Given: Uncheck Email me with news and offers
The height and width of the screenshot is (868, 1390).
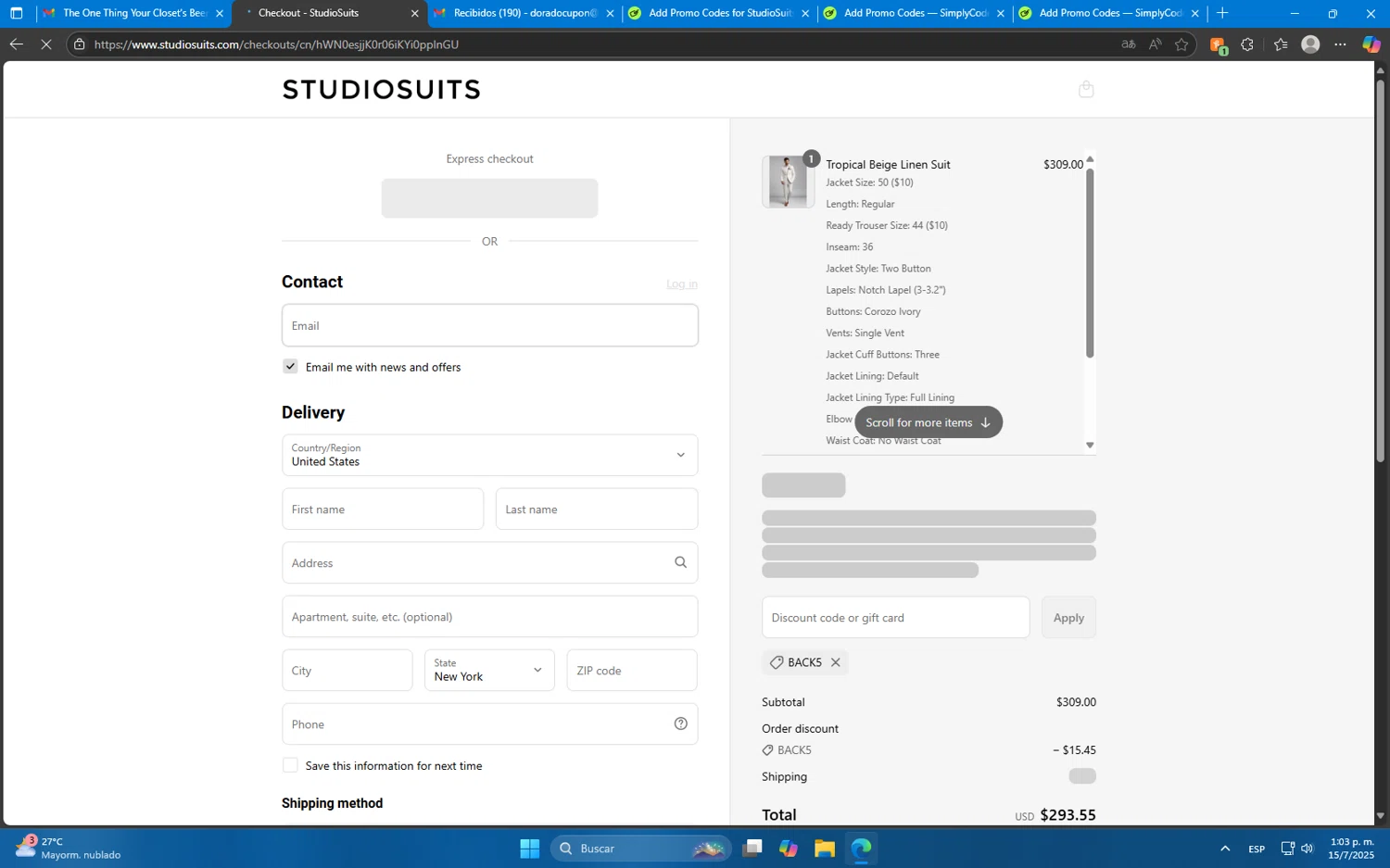Looking at the screenshot, I should pos(290,366).
